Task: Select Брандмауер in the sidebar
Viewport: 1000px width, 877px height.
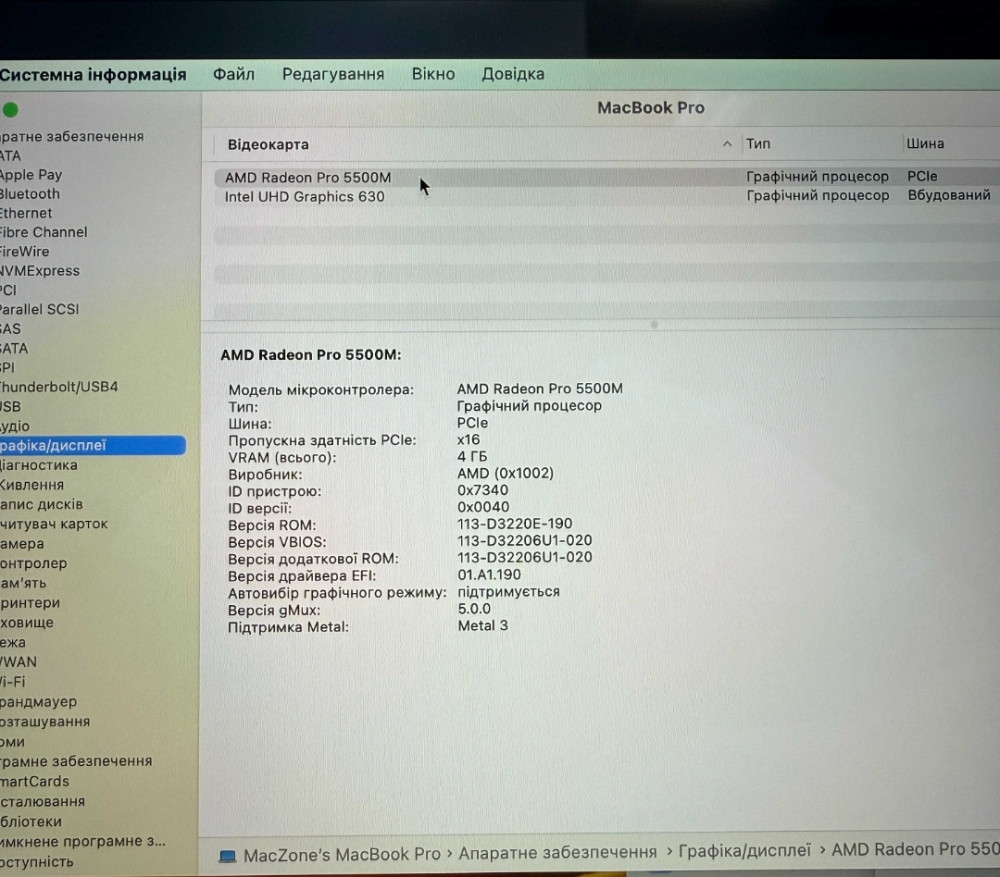Action: click(36, 701)
